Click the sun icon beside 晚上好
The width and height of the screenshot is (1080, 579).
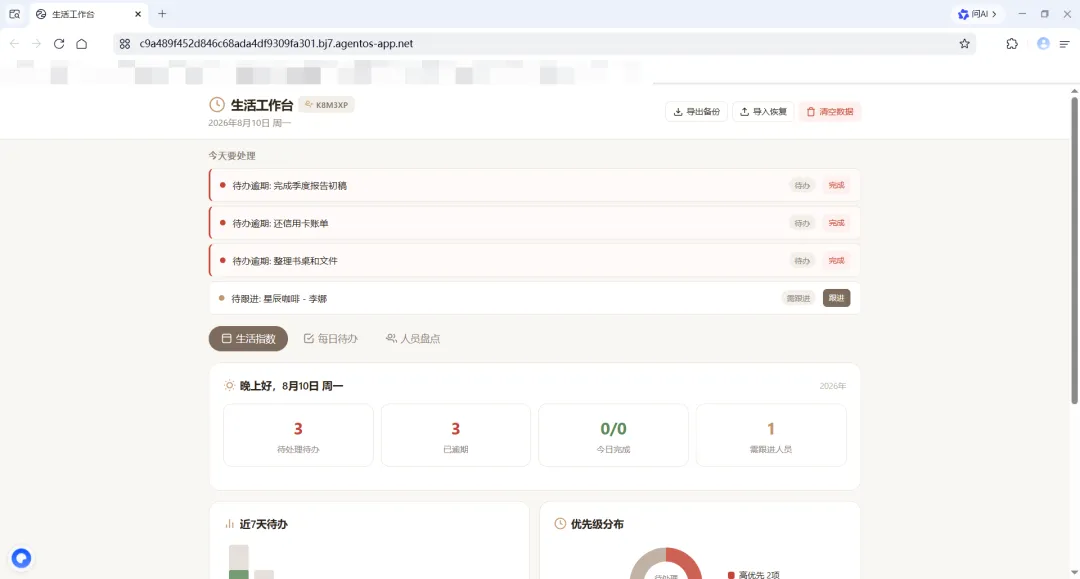pyautogui.click(x=229, y=386)
